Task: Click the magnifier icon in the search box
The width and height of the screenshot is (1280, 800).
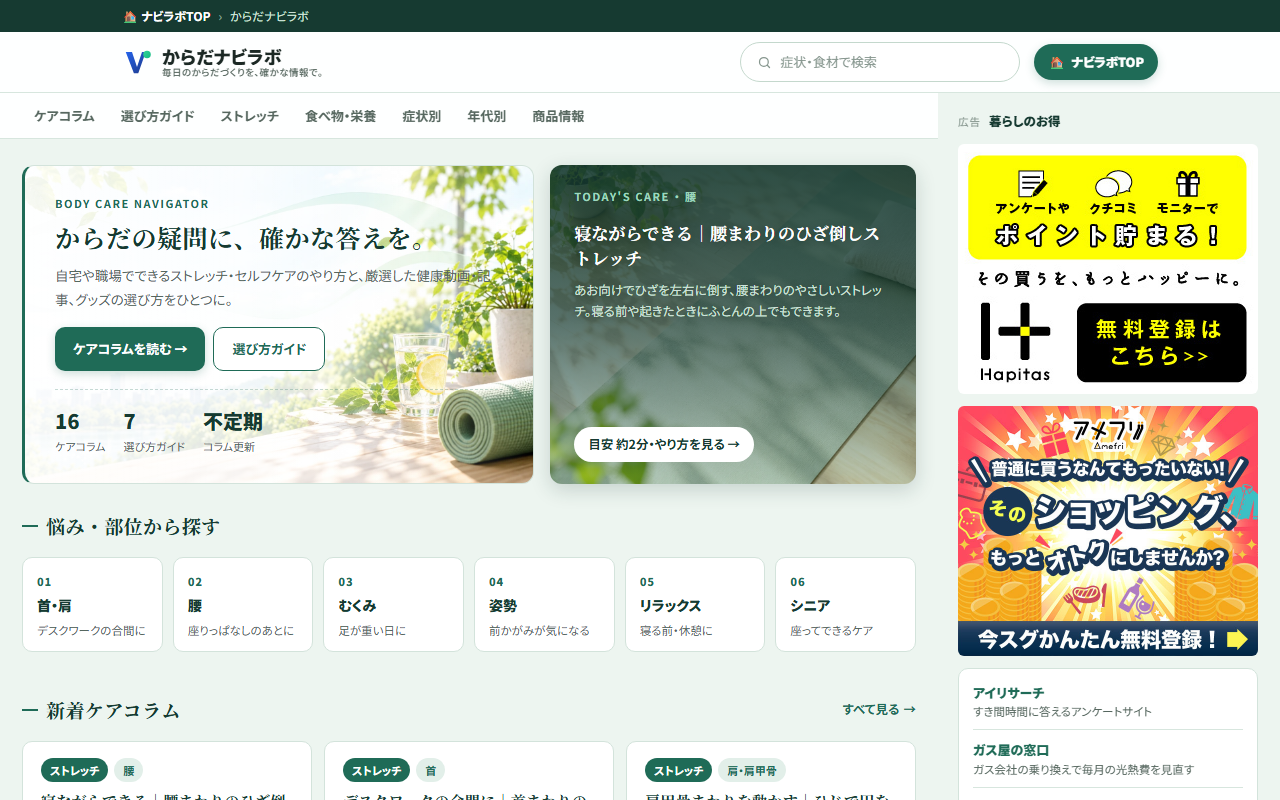Action: [x=765, y=62]
